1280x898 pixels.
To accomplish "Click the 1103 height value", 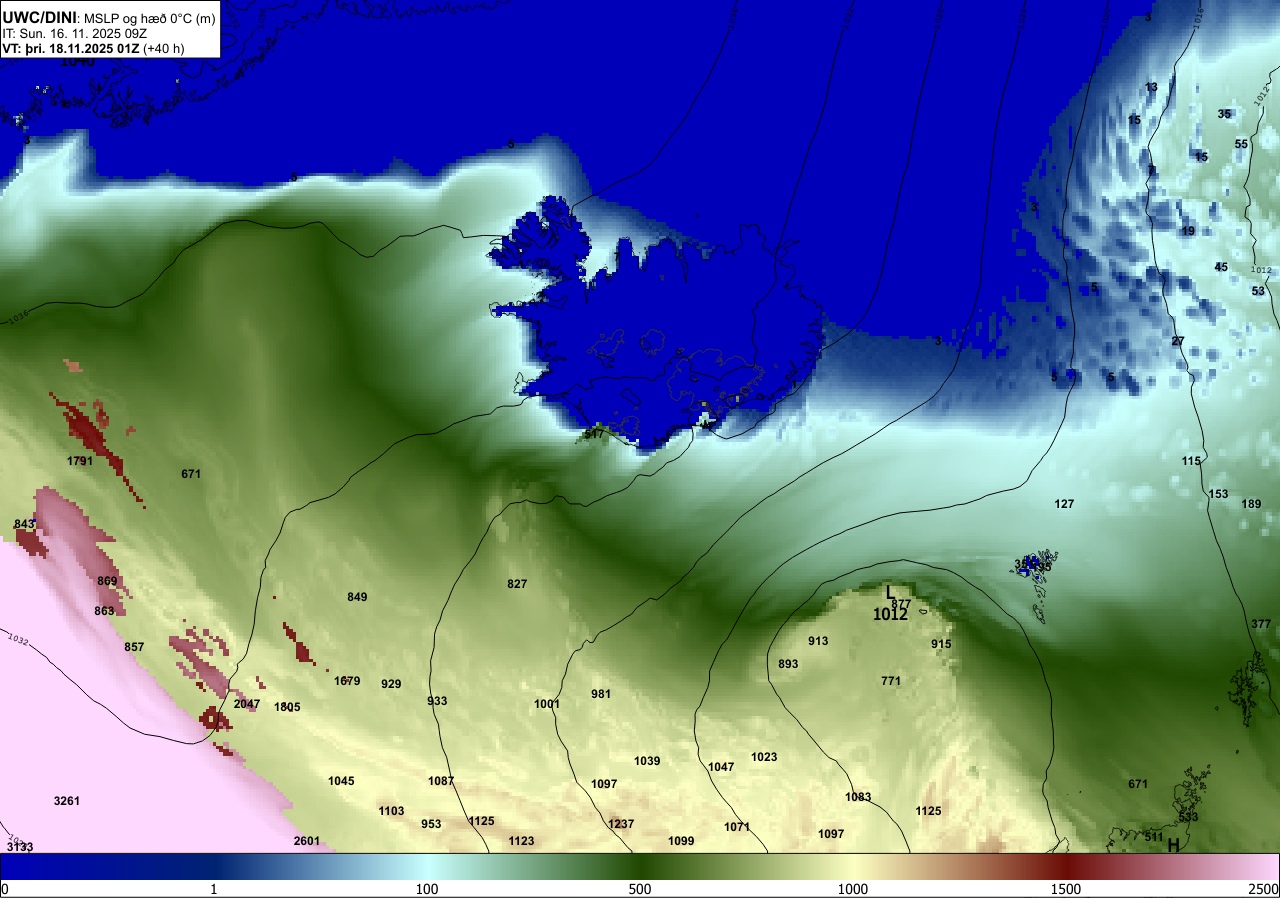I will 391,811.
